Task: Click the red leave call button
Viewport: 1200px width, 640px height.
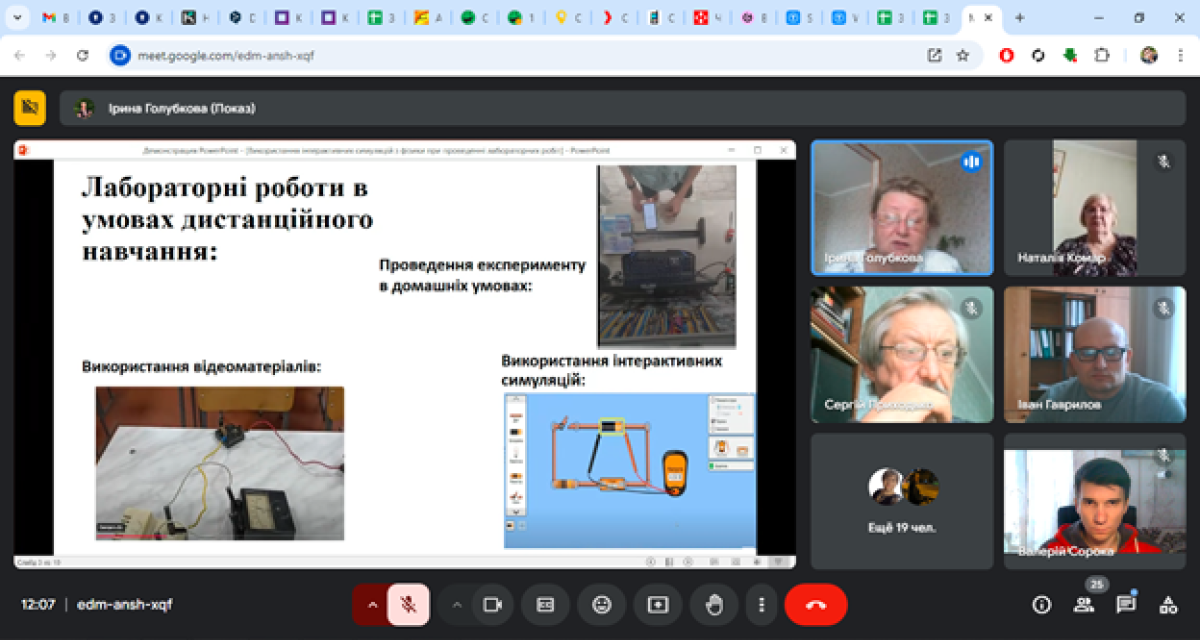Action: [815, 605]
